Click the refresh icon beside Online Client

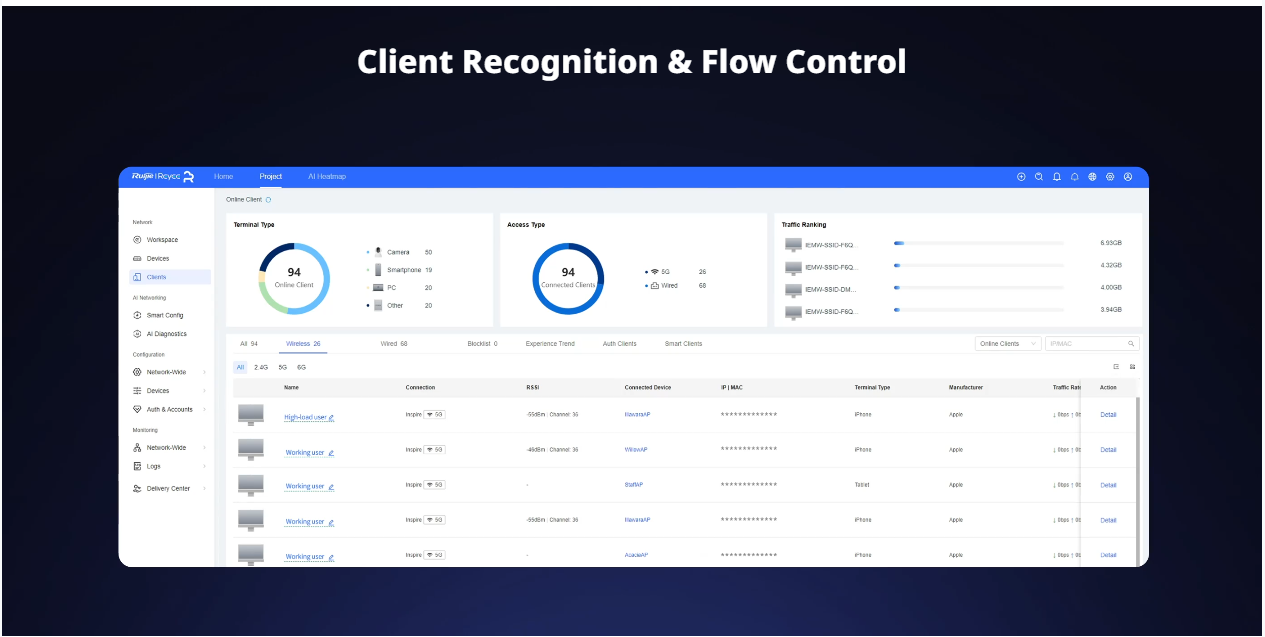point(268,200)
